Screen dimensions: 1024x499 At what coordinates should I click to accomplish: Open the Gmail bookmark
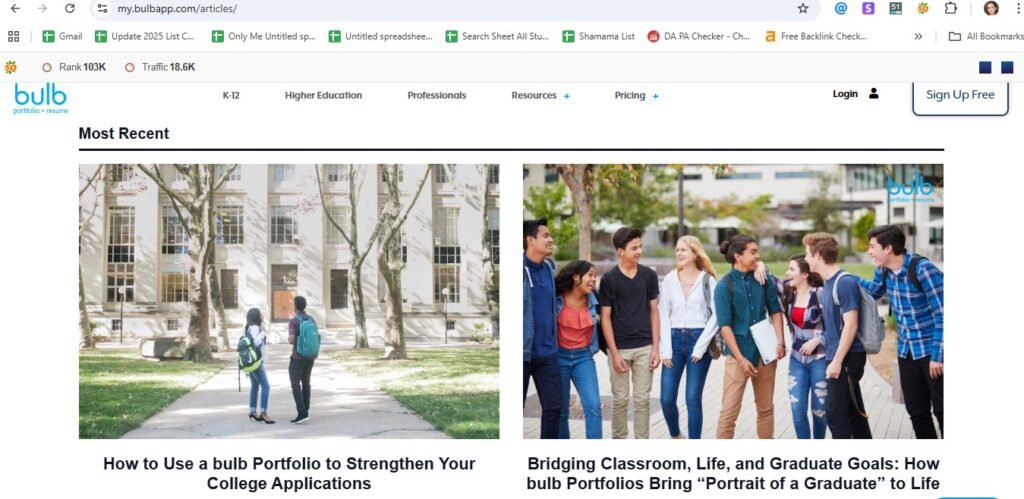pos(63,37)
